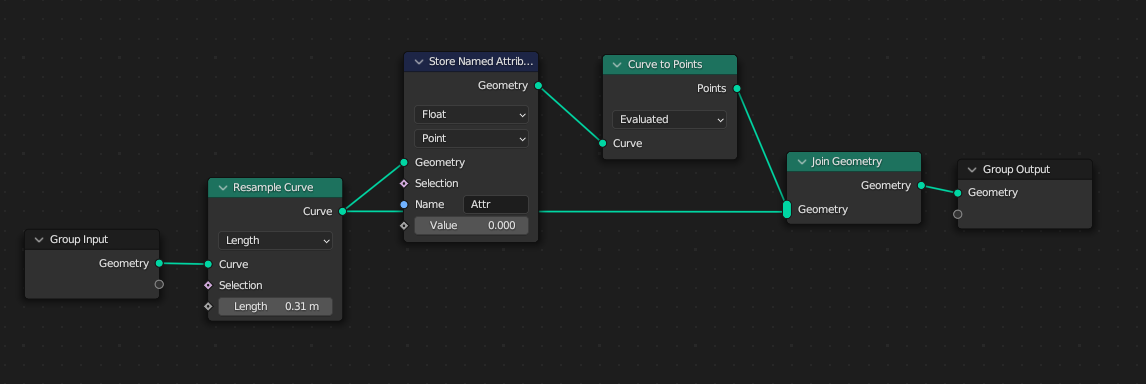Click Group Output's Geometry input socket
Image resolution: width=1146 pixels, height=384 pixels.
coord(957,192)
